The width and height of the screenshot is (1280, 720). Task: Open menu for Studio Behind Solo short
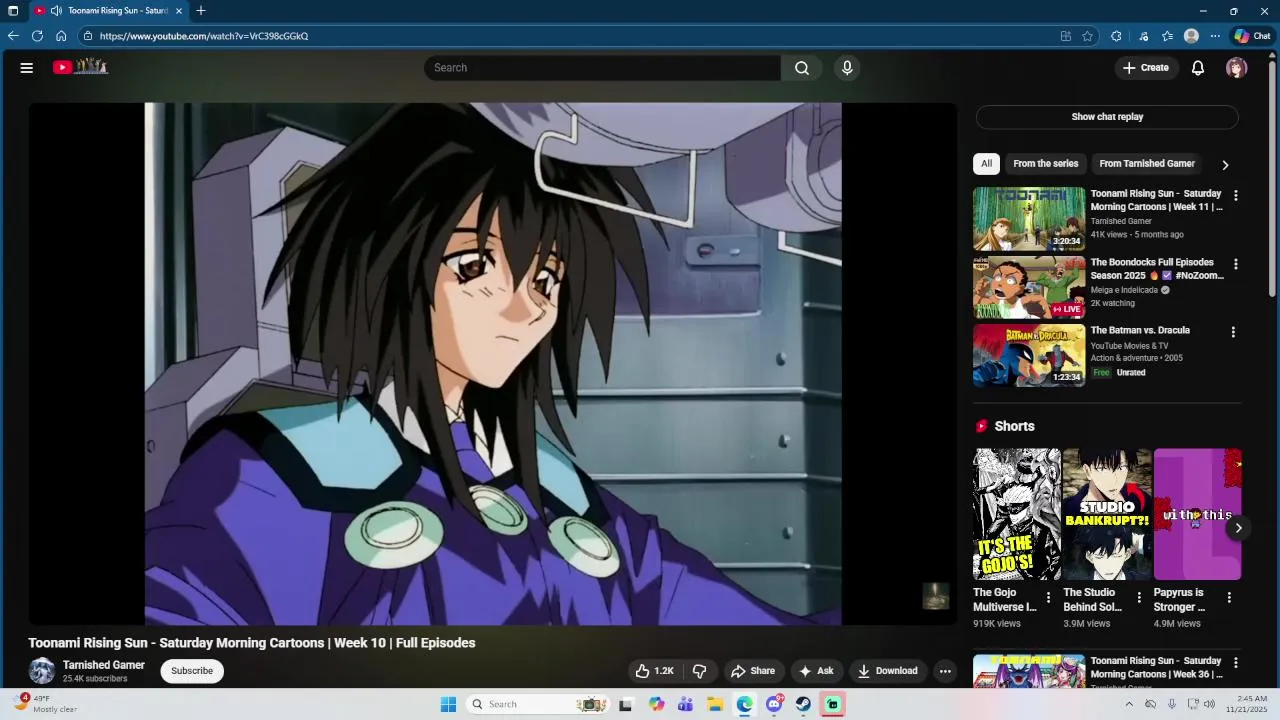pyautogui.click(x=1138, y=598)
